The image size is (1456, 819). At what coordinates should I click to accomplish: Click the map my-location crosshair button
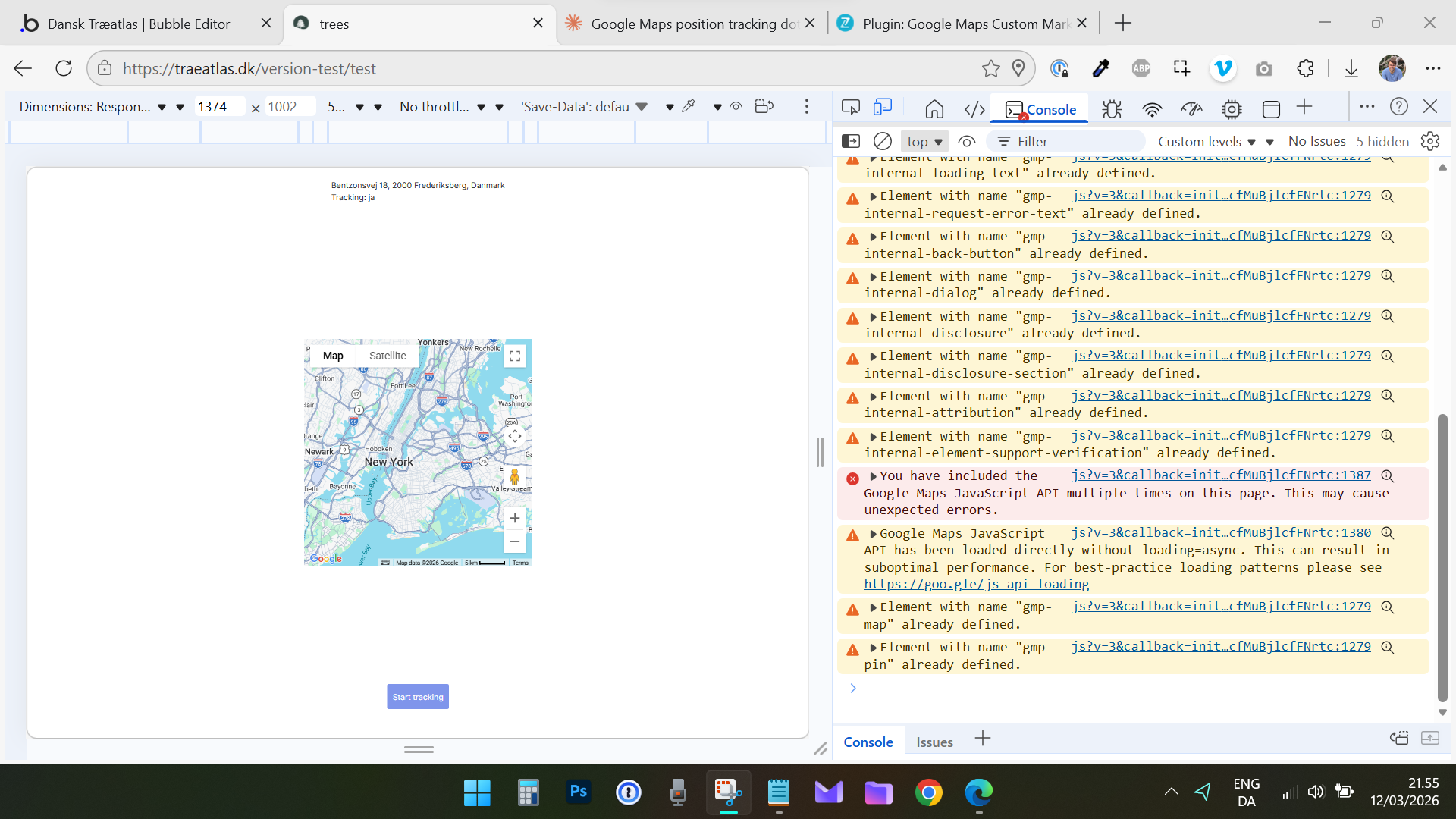click(x=515, y=436)
